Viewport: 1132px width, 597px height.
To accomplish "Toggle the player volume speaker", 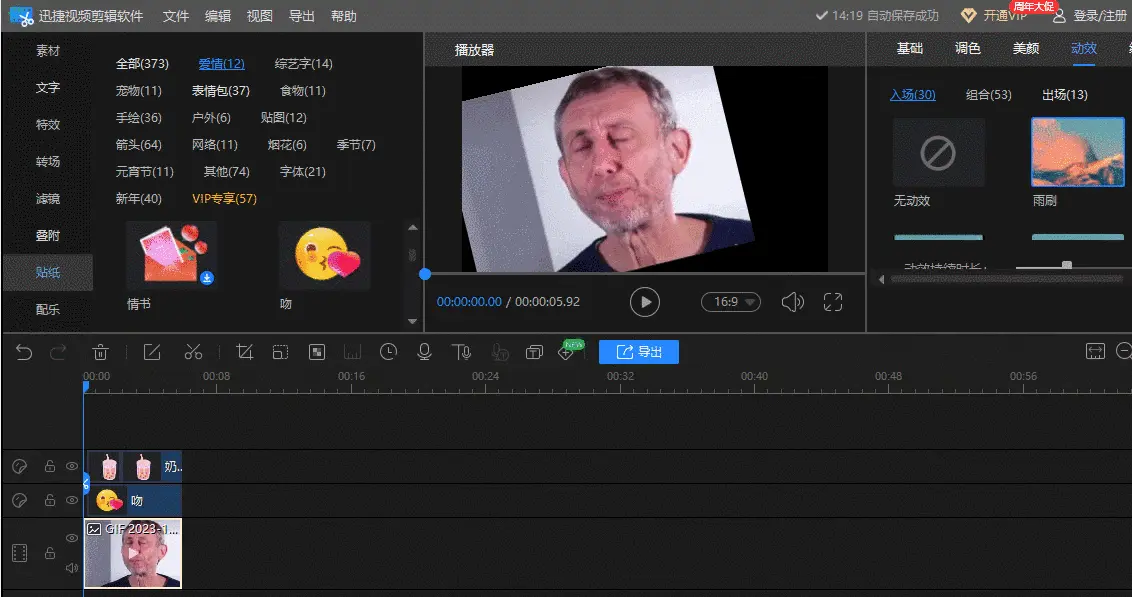I will click(792, 302).
